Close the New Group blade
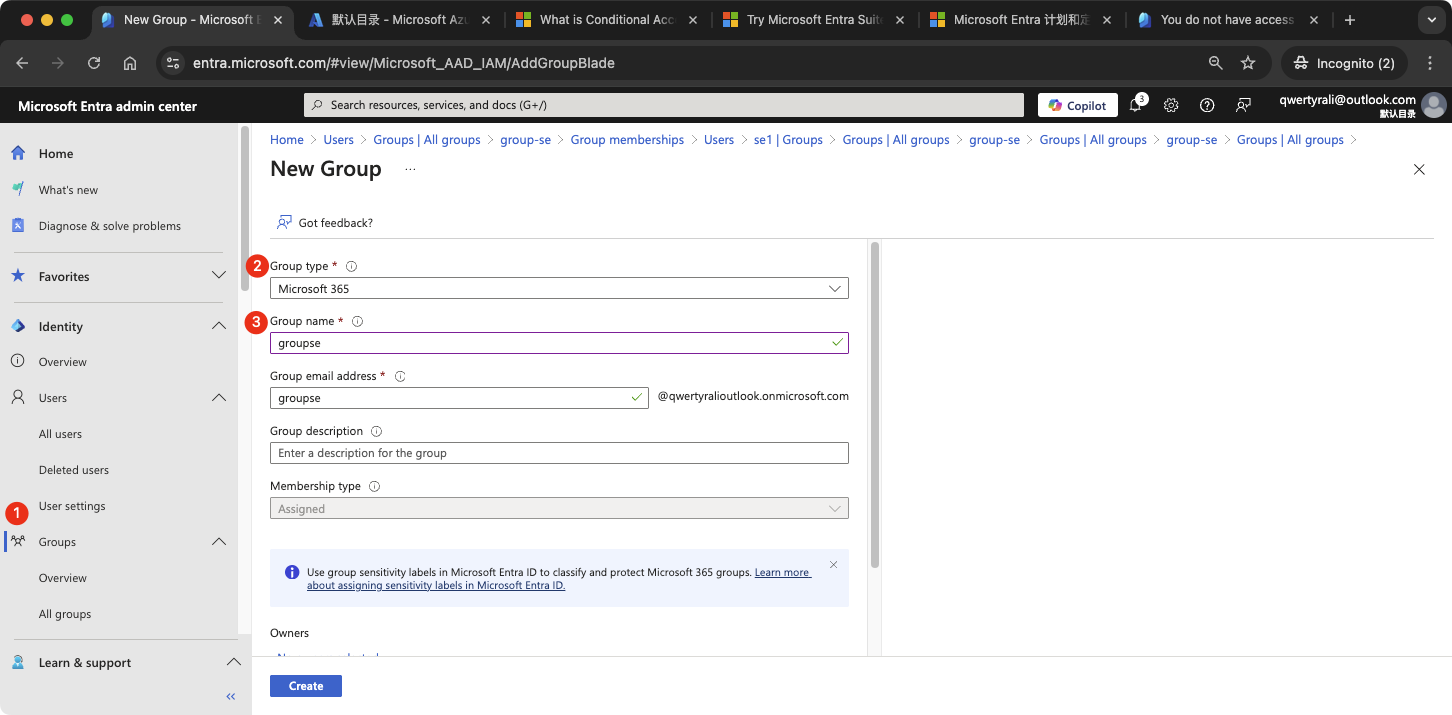This screenshot has width=1452, height=715. pos(1419,169)
